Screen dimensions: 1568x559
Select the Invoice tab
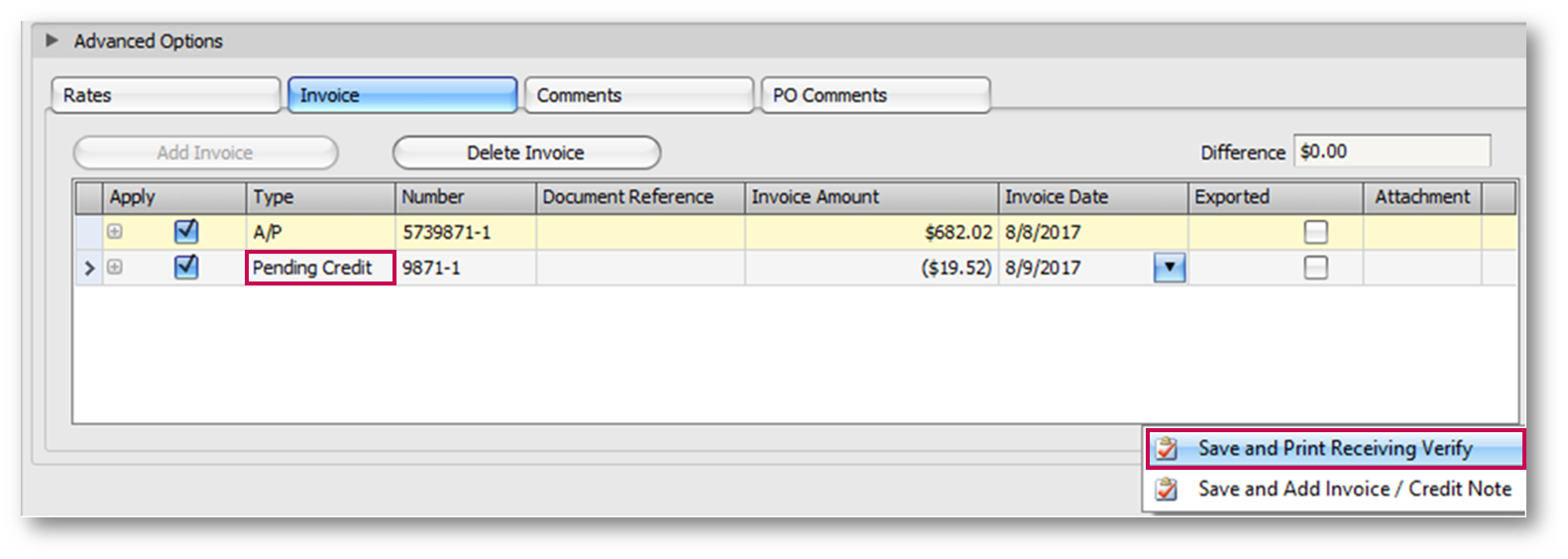[401, 95]
